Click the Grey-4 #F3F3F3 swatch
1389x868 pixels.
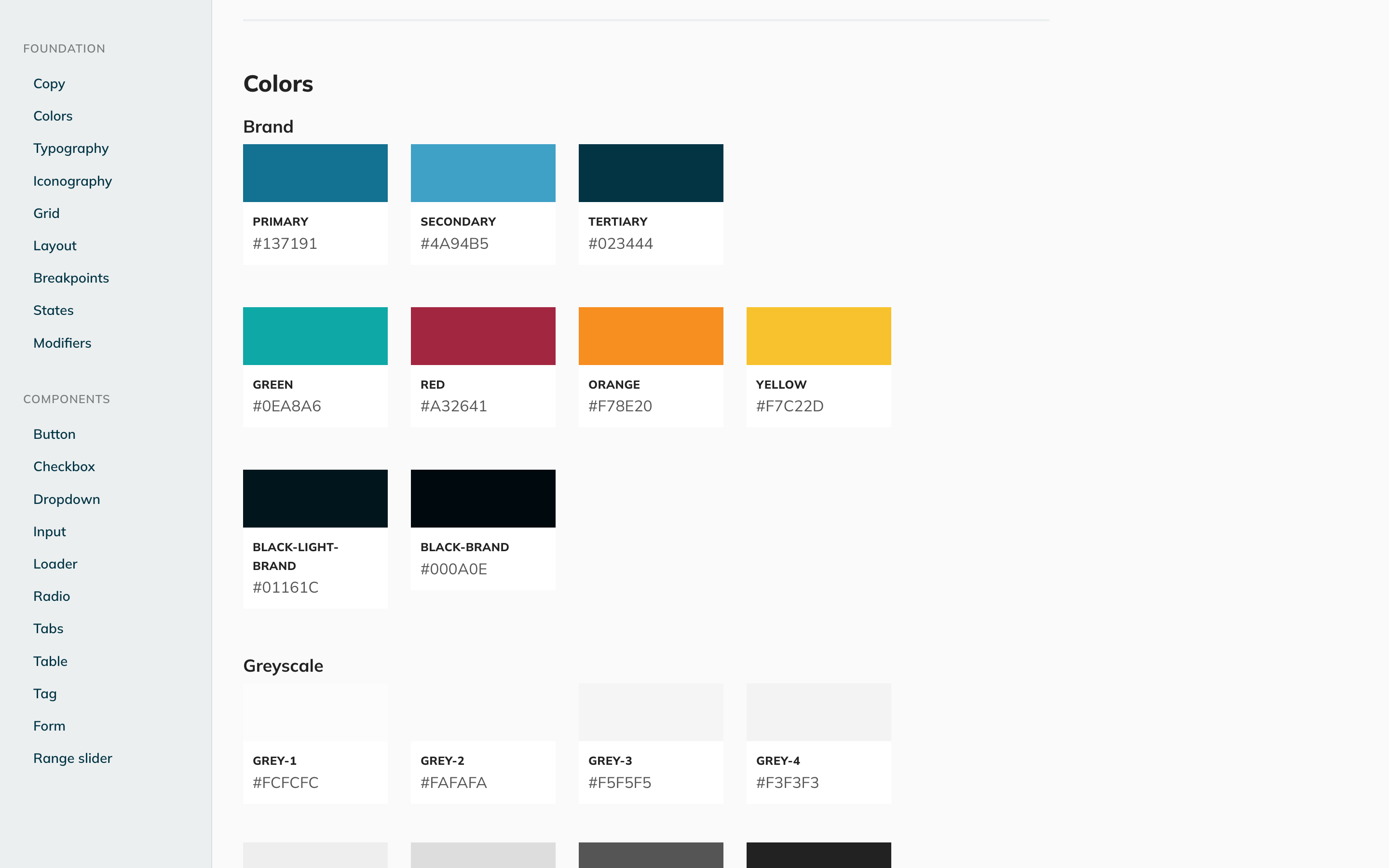818,712
